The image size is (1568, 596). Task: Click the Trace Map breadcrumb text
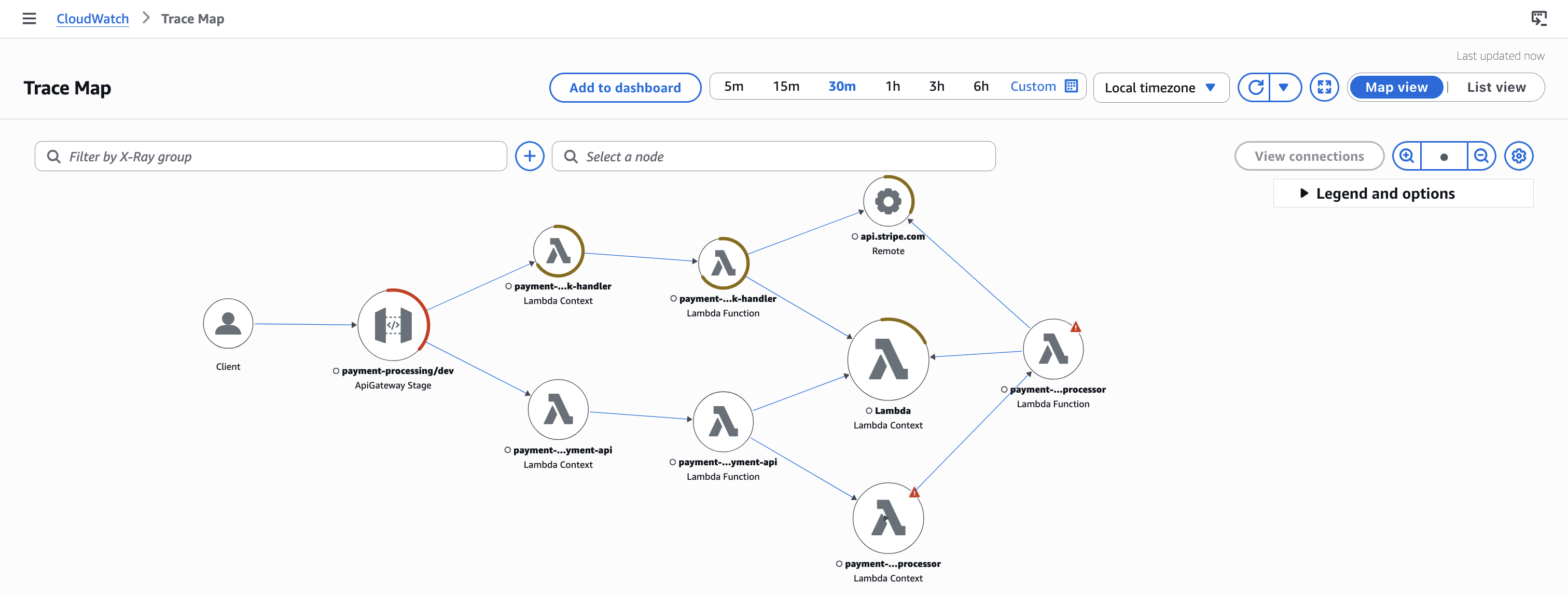click(x=192, y=19)
